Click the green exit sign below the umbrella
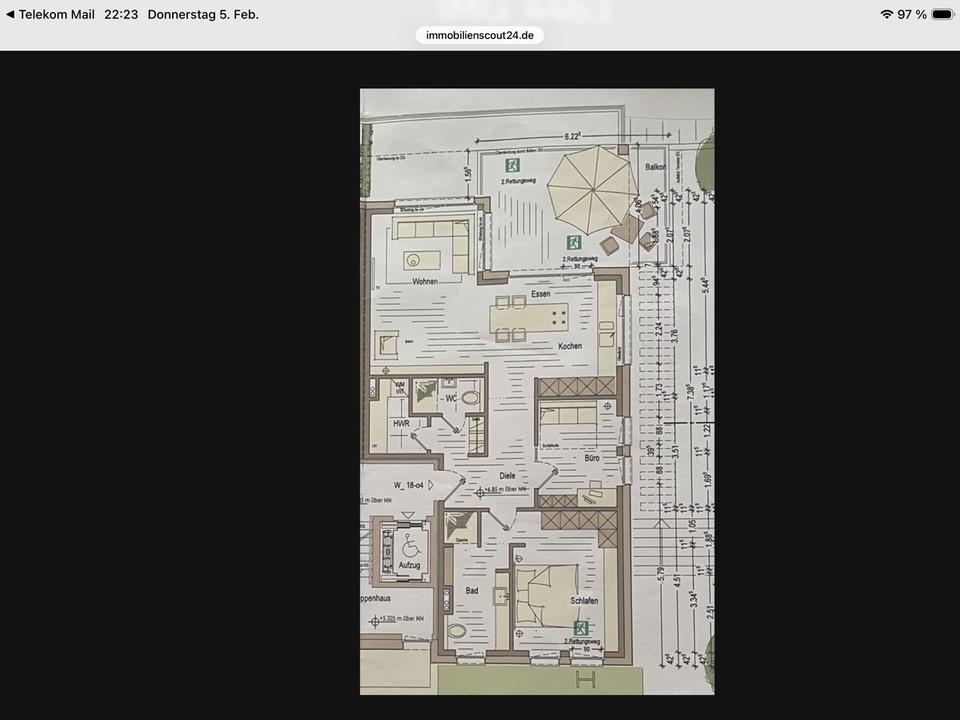The height and width of the screenshot is (720, 960). pos(574,241)
